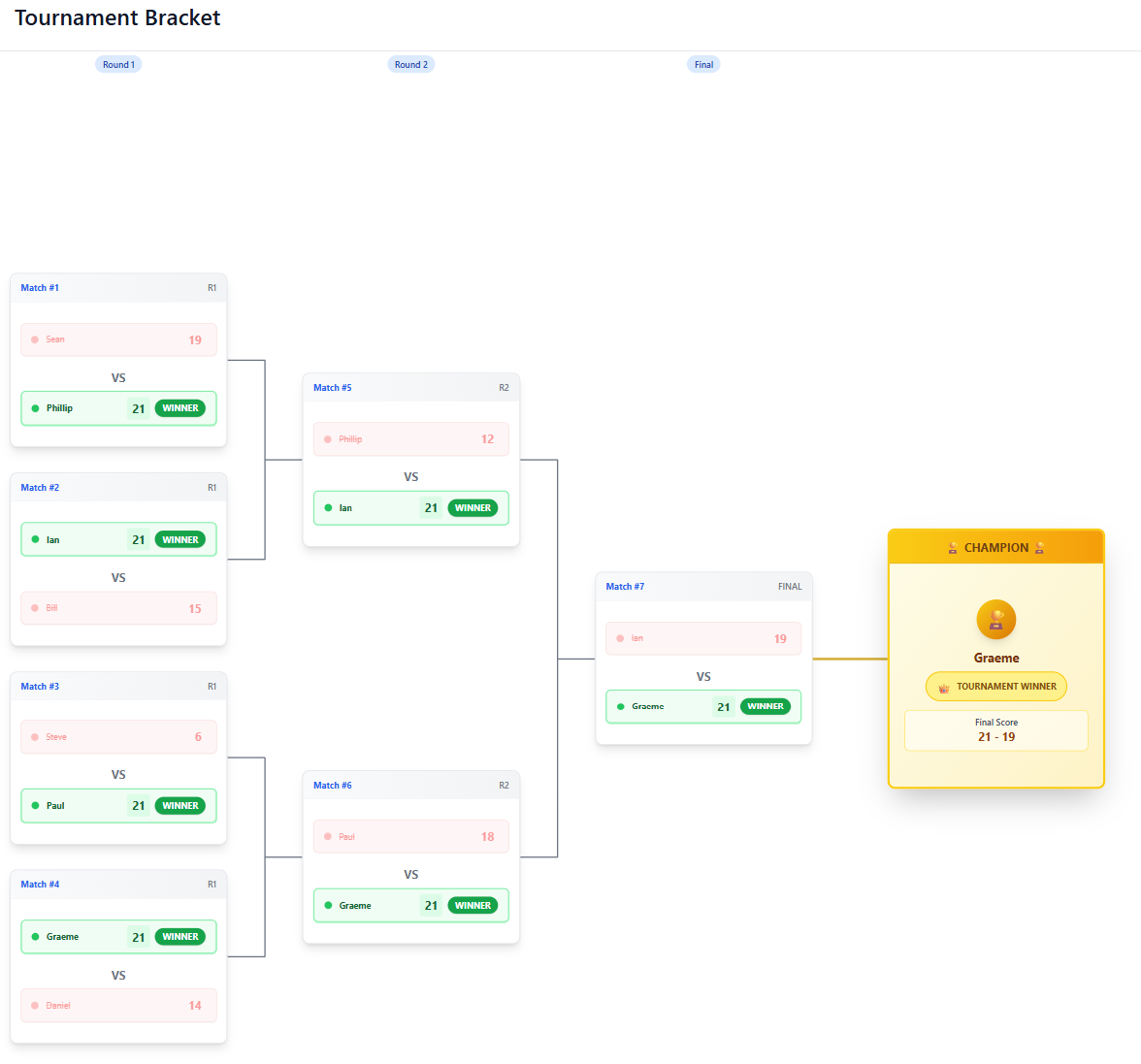
Task: Select the Final round label
Action: pyautogui.click(x=703, y=65)
